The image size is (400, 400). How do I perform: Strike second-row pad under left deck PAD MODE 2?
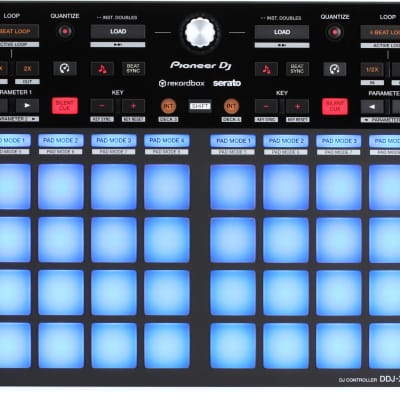pyautogui.click(x=61, y=240)
